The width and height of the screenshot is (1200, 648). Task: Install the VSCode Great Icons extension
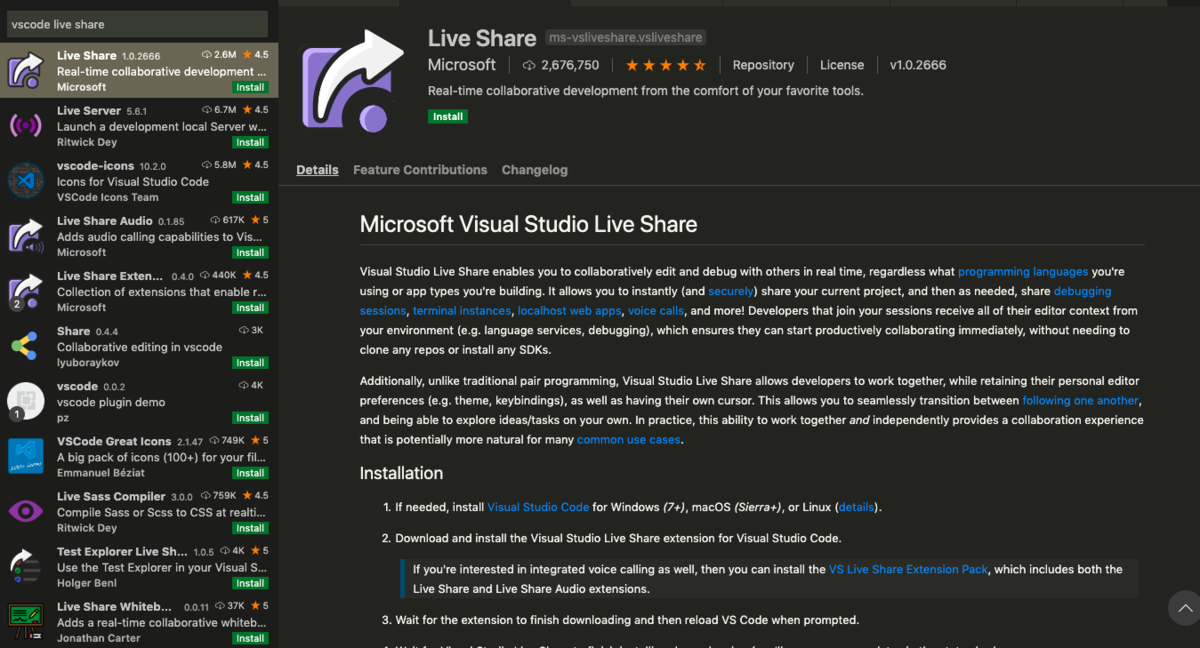tap(250, 473)
